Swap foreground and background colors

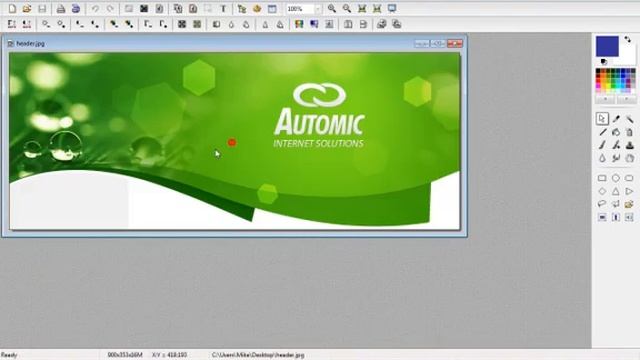(x=628, y=40)
